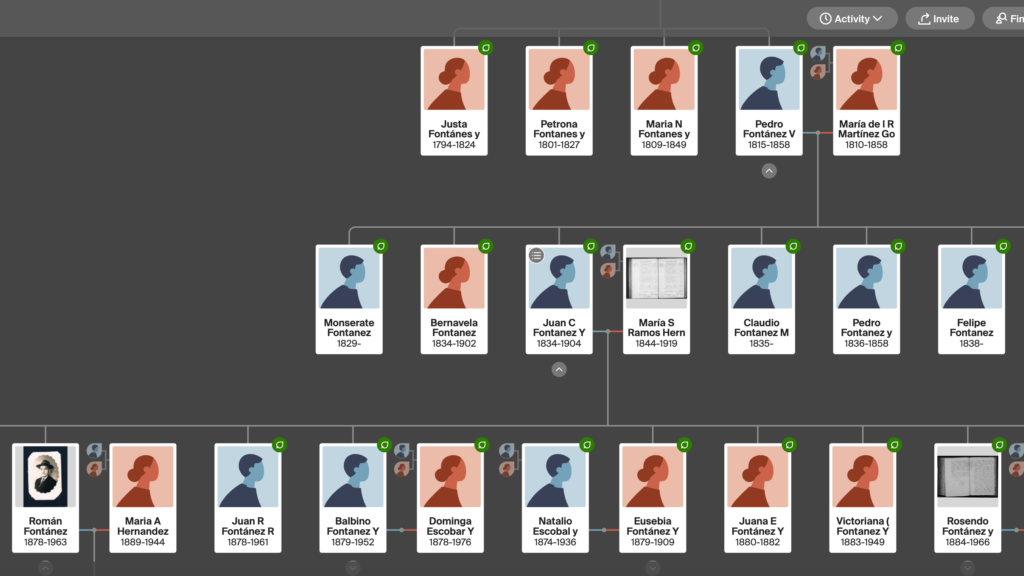Click the green leaf hint on María S Ramos
This screenshot has width=1024, height=576.
click(688, 246)
